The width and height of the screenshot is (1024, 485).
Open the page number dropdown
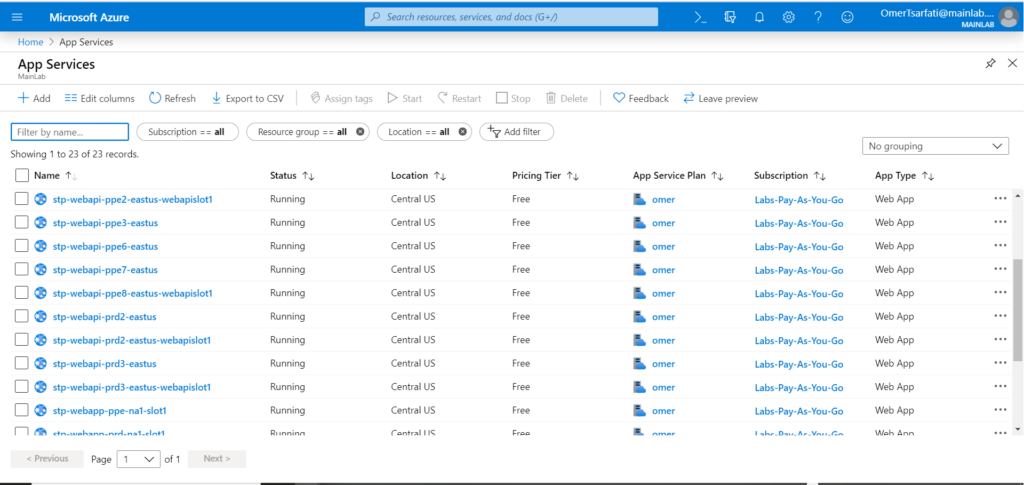tap(138, 459)
